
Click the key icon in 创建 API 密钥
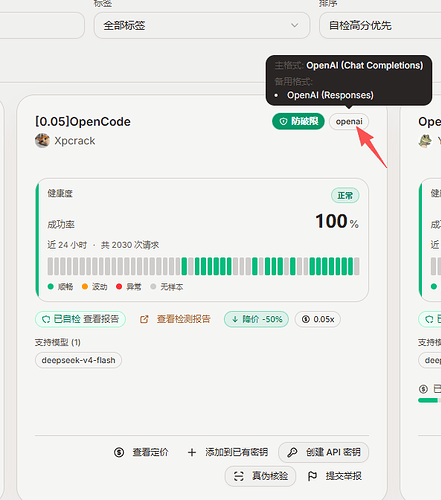(292, 452)
